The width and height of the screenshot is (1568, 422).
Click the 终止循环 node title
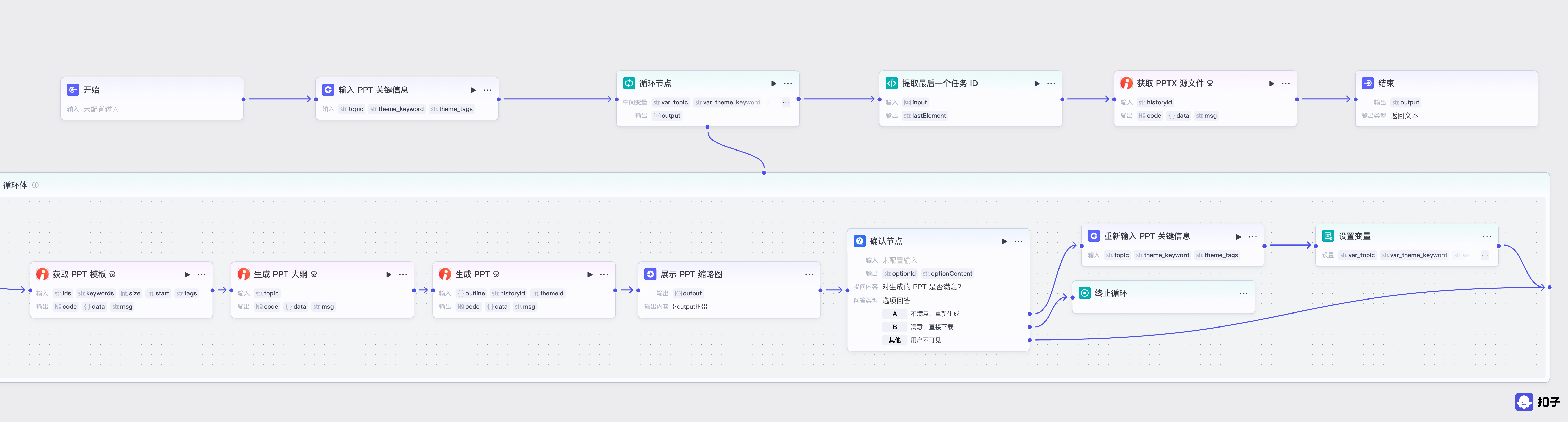pyautogui.click(x=1111, y=293)
